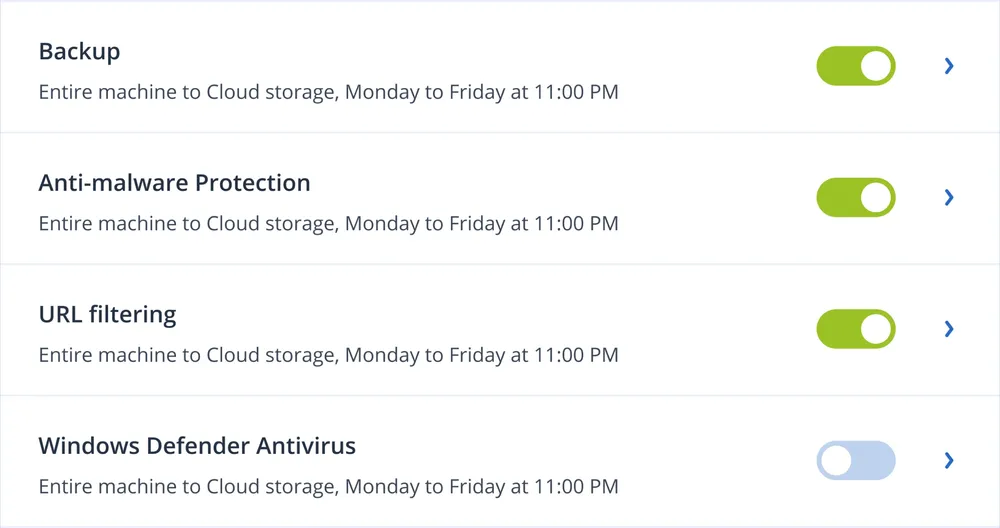Open Anti-malware Protection details chevron
The height and width of the screenshot is (528, 1000).
(949, 197)
